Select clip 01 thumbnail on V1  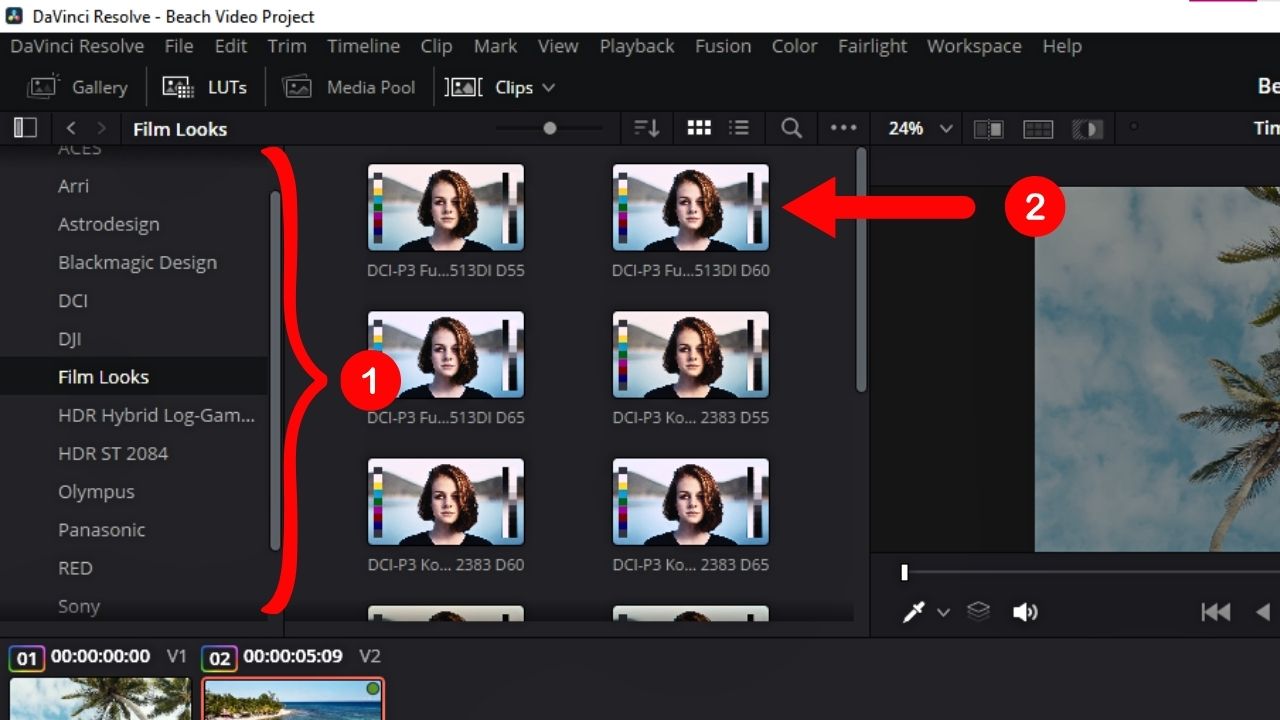(100, 698)
